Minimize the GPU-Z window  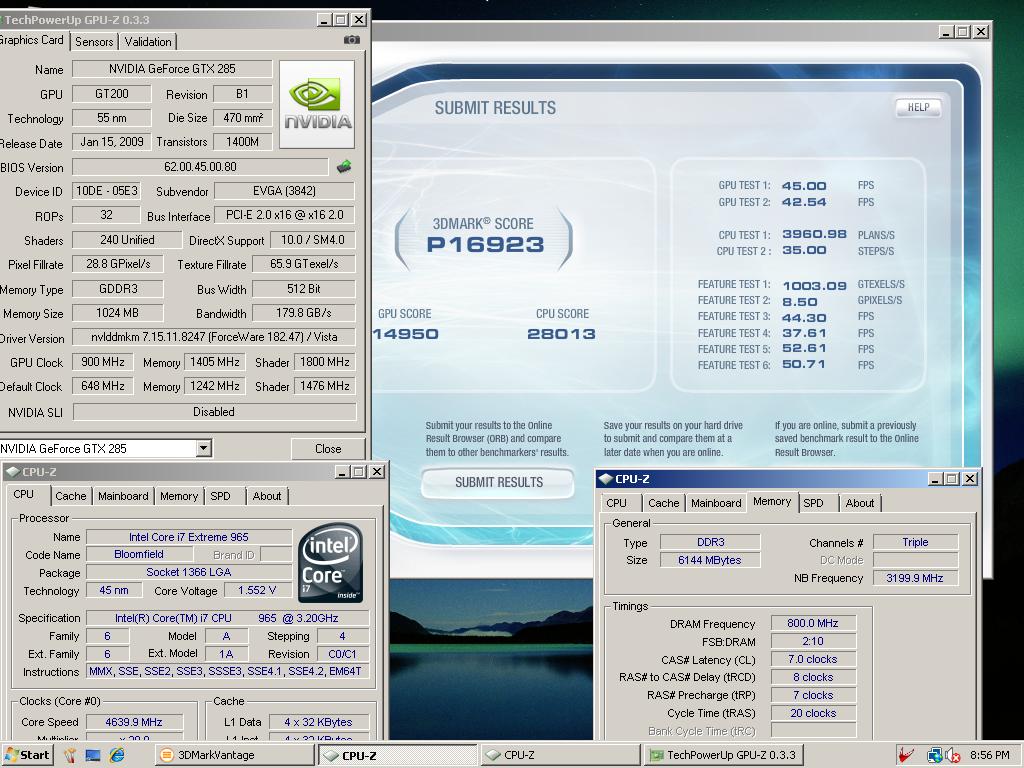tap(325, 20)
